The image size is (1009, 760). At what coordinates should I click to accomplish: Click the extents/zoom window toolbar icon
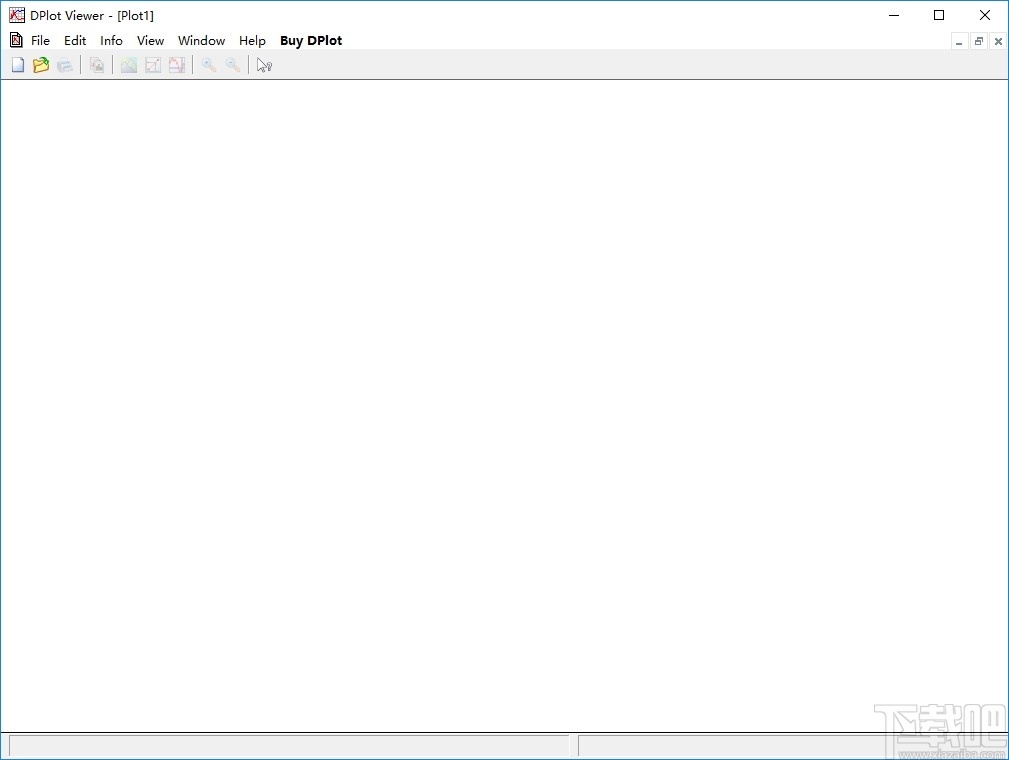(153, 64)
